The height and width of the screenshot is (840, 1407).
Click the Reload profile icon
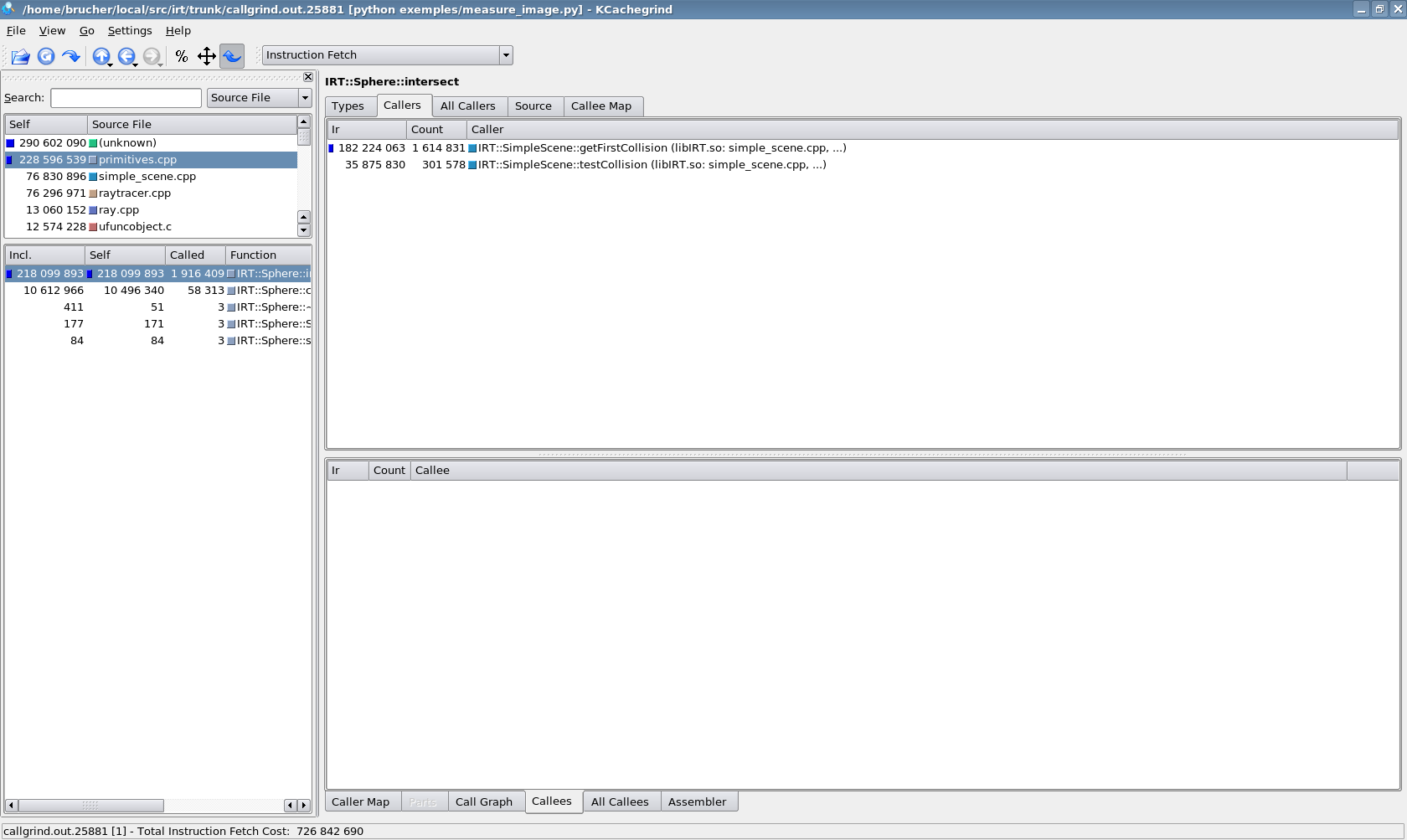click(x=46, y=56)
